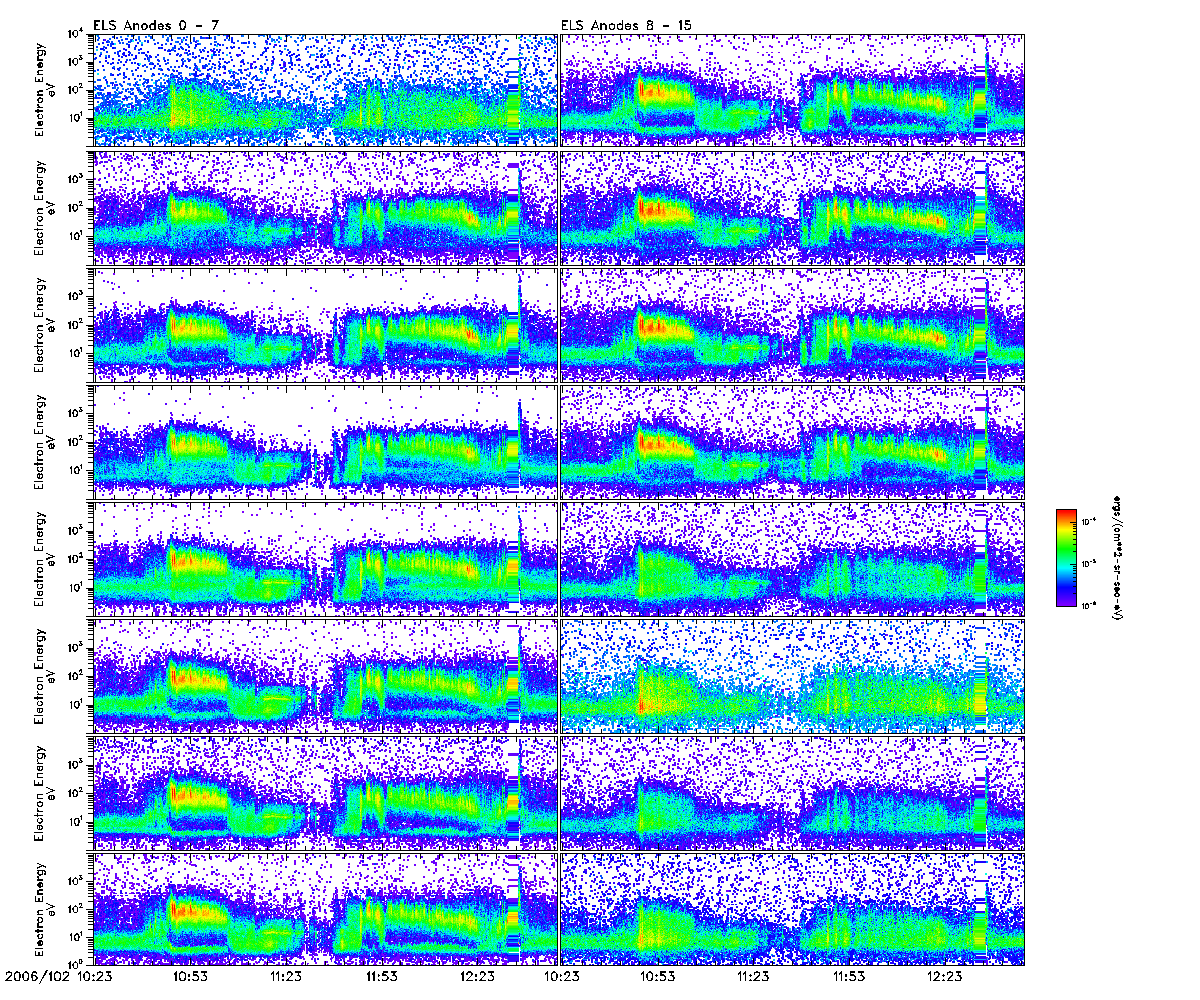Screen dimensions: 1200x1000
Task: Select the second spectrogram under ELS Anodes 0 - 7
Action: click(x=325, y=207)
